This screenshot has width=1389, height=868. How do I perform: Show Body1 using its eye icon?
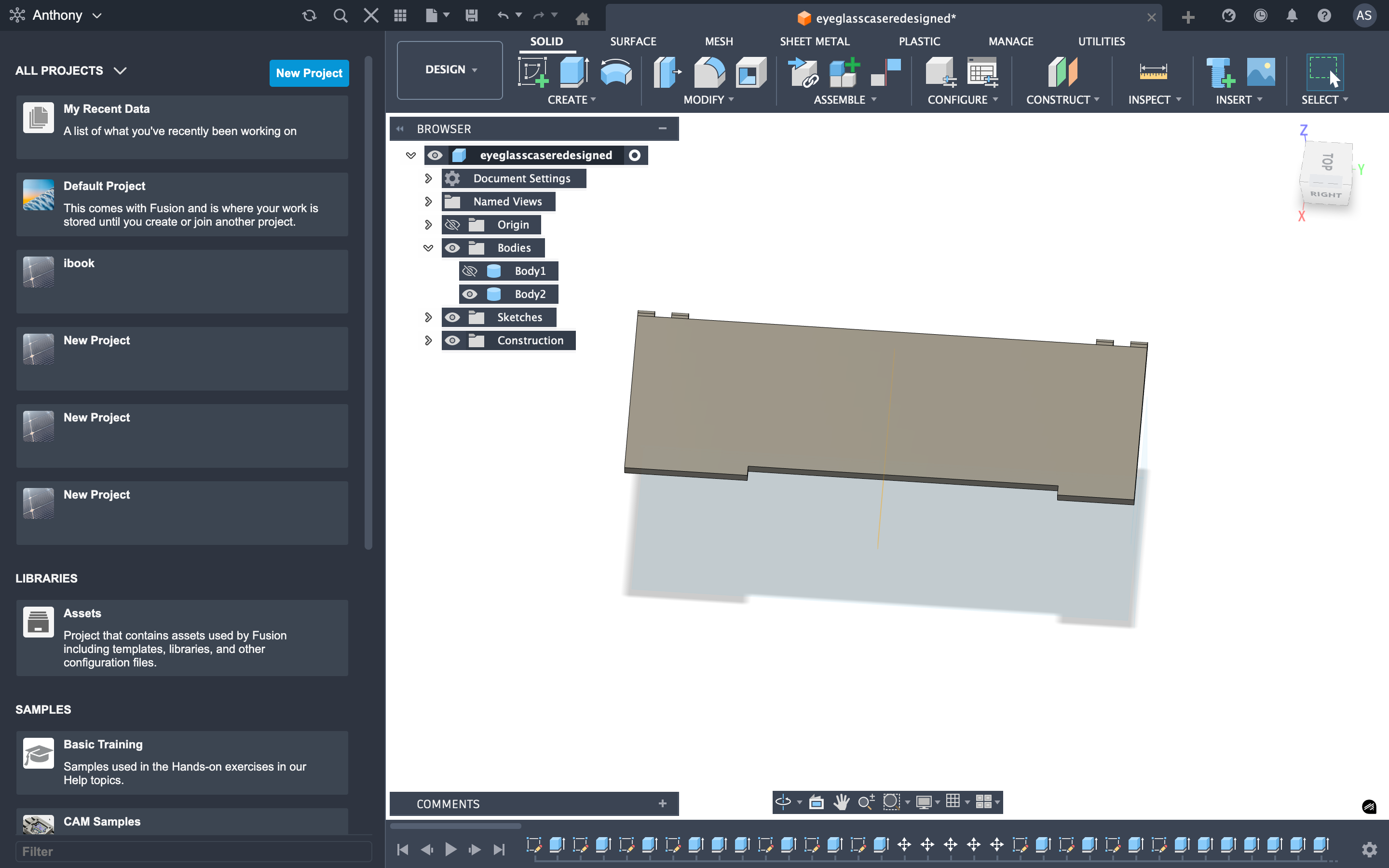tap(469, 271)
